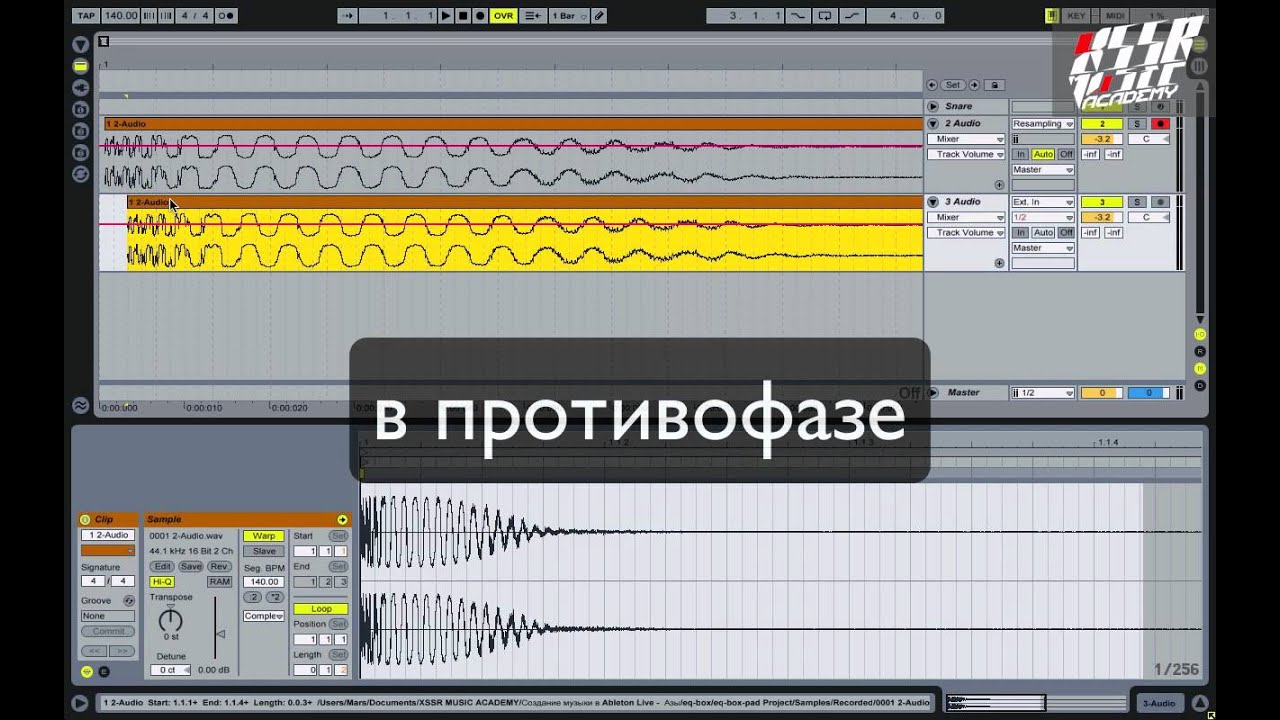
Task: Toggle the Punch-Out switch
Action: [852, 16]
